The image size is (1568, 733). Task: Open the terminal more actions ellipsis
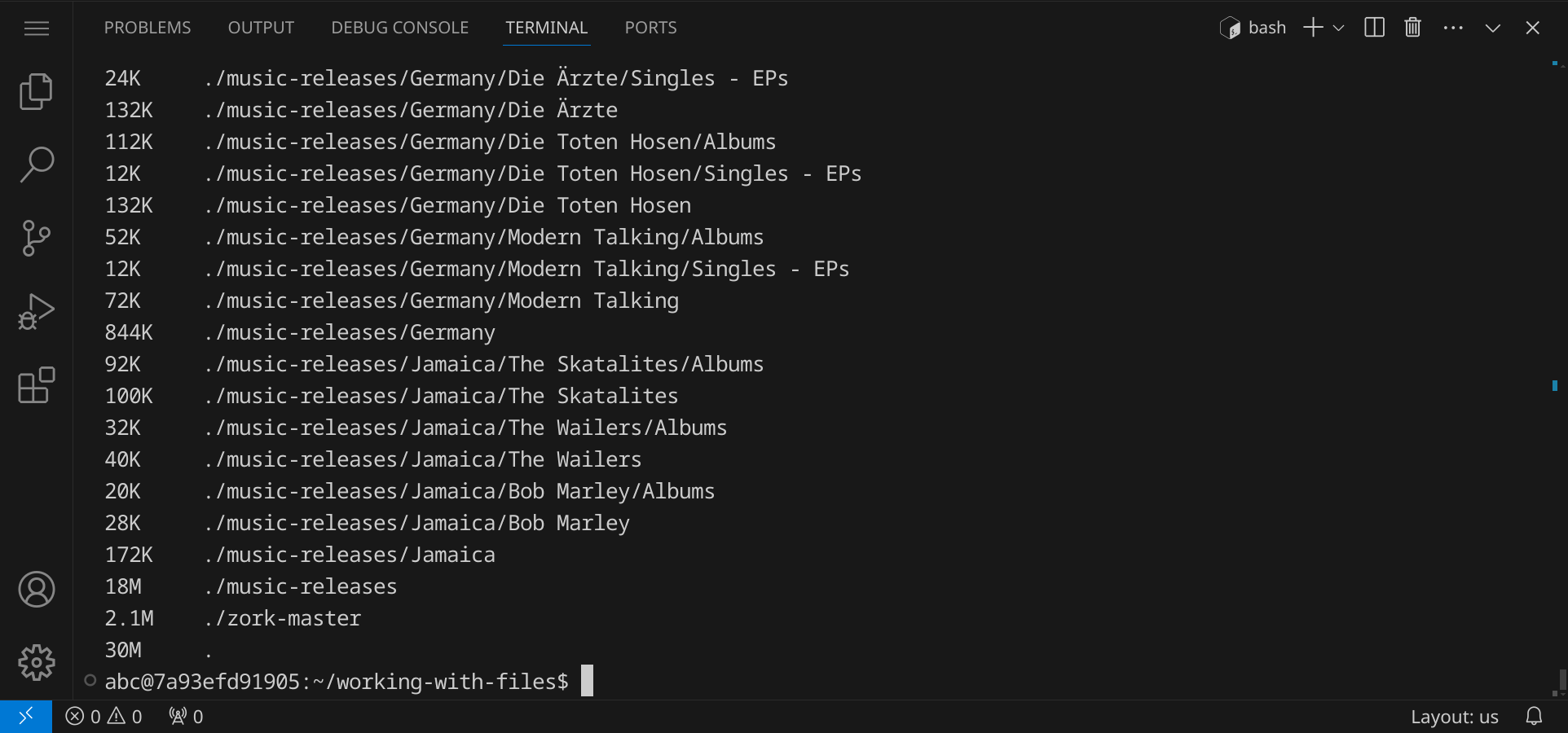coord(1452,28)
